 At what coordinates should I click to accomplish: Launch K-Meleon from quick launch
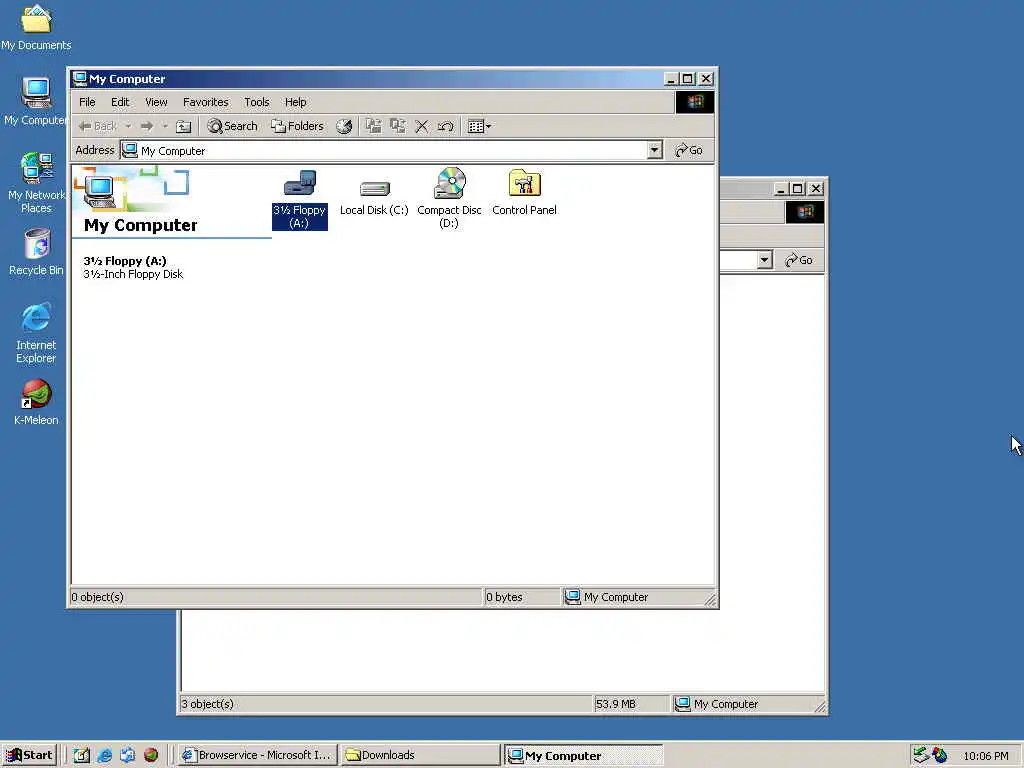pyautogui.click(x=151, y=755)
